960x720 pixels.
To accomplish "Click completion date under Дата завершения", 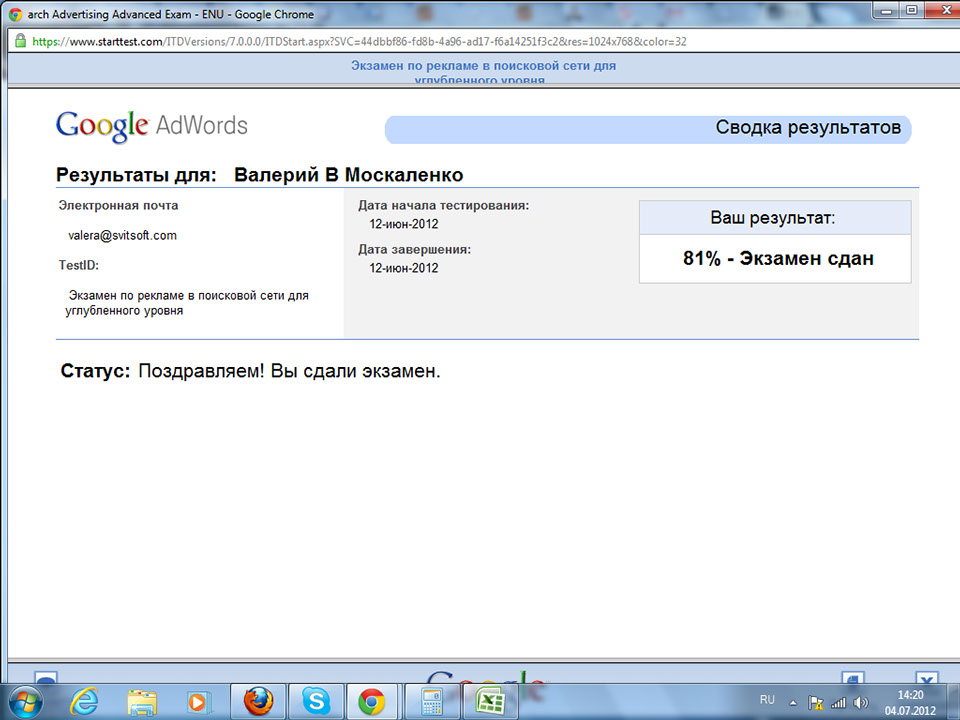I will point(403,268).
